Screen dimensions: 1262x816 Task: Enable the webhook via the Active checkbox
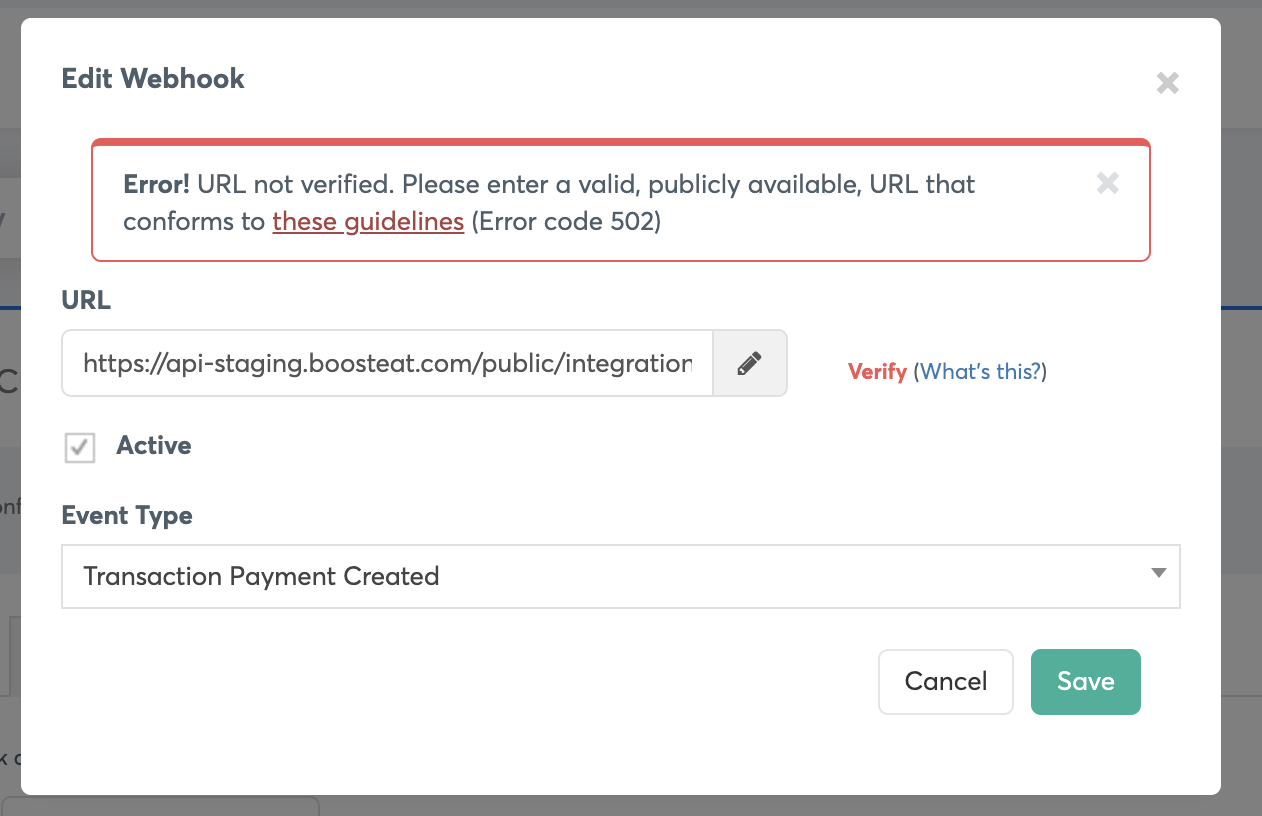click(x=79, y=448)
